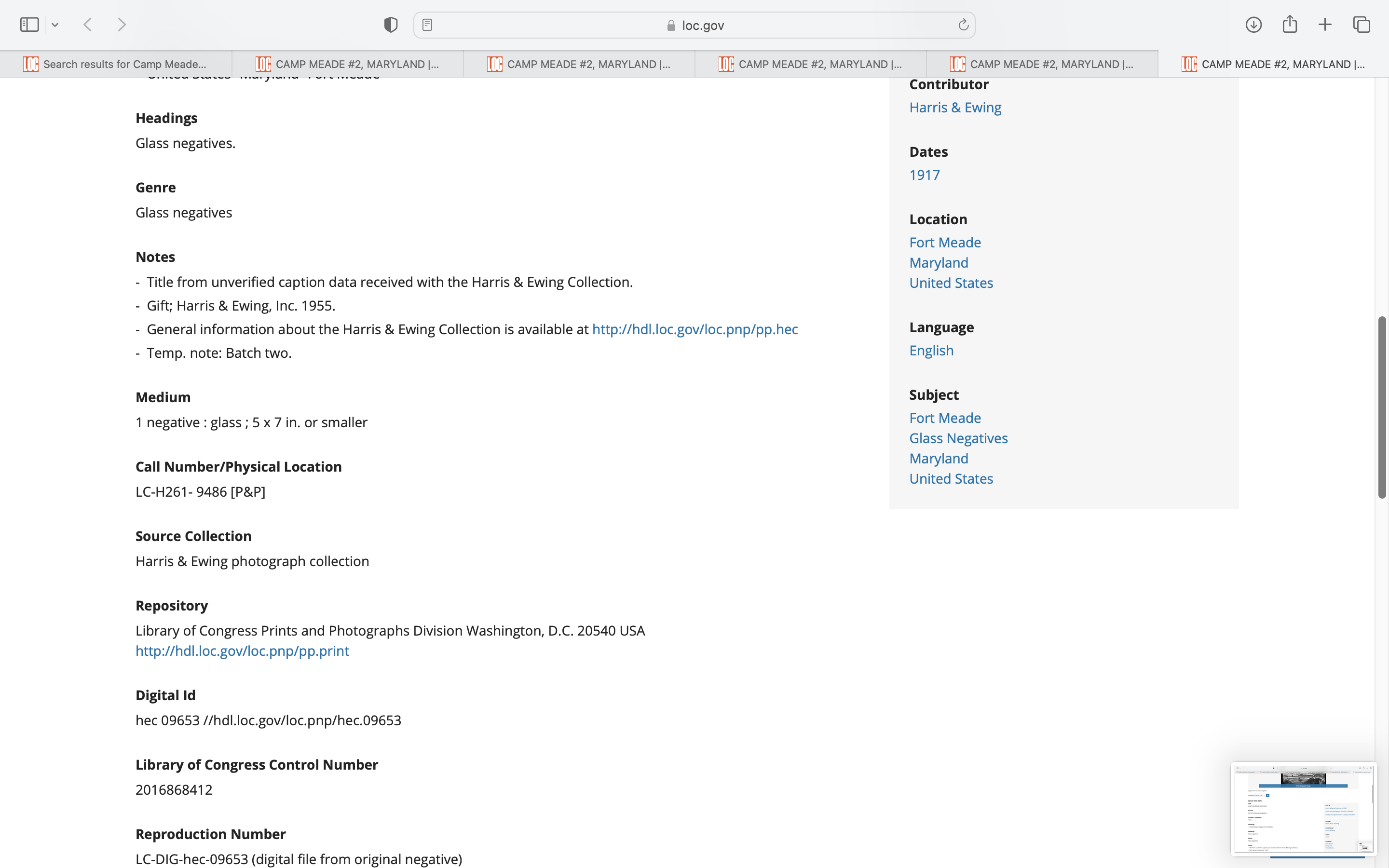1389x868 pixels.
Task: Open the hdl.loc.gov/loc.pnp/pp.hec link
Action: point(694,329)
